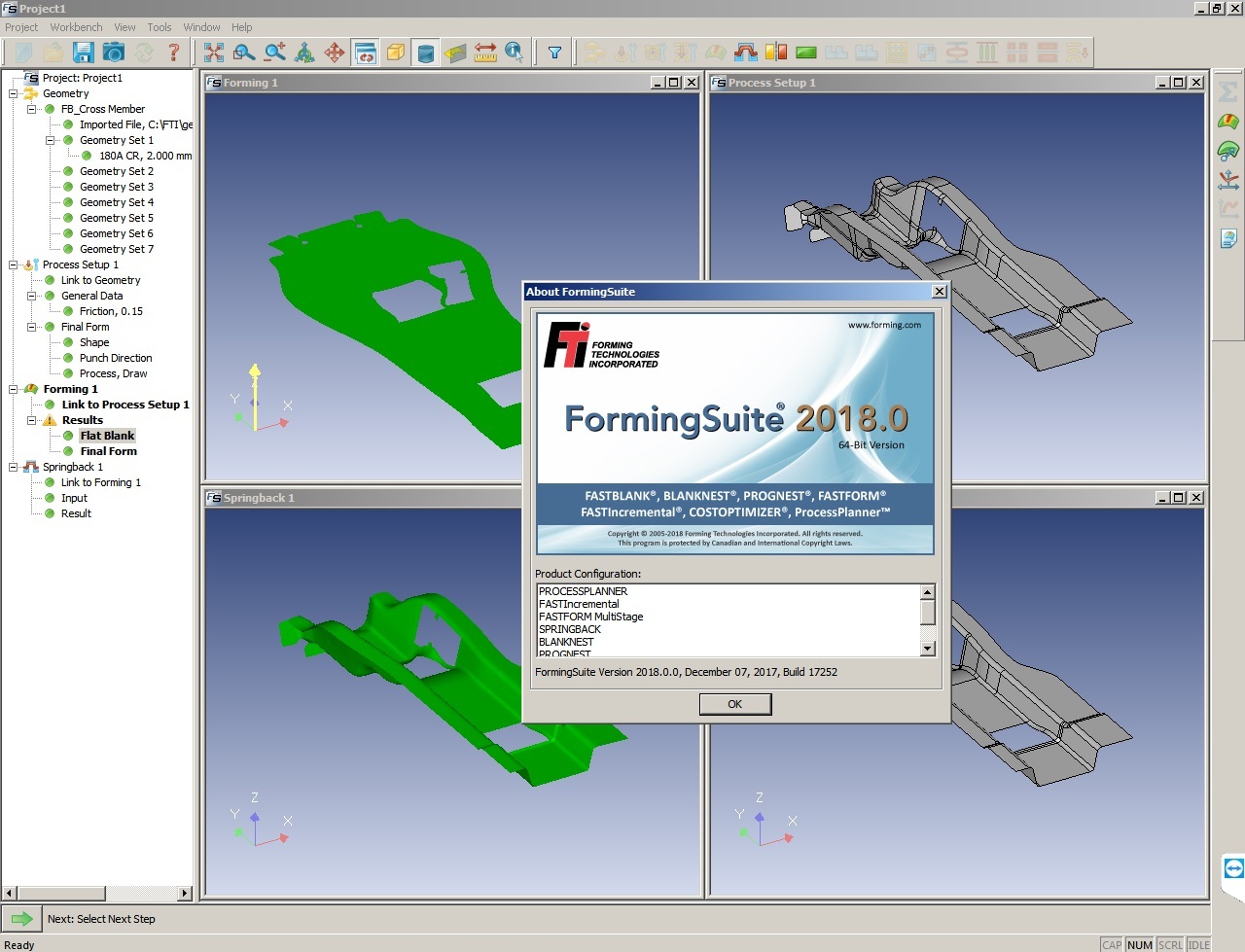
Task: Select Punch Direction tree item
Action: pos(116,358)
